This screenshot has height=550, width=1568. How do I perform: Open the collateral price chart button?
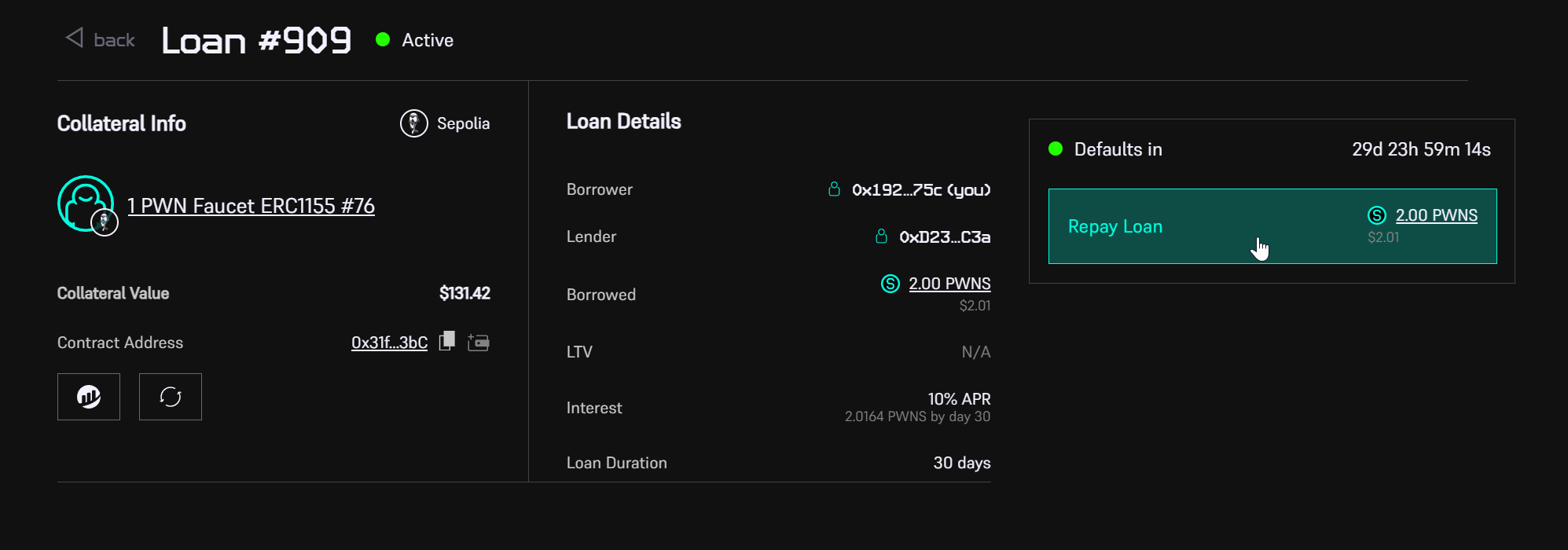tap(89, 397)
